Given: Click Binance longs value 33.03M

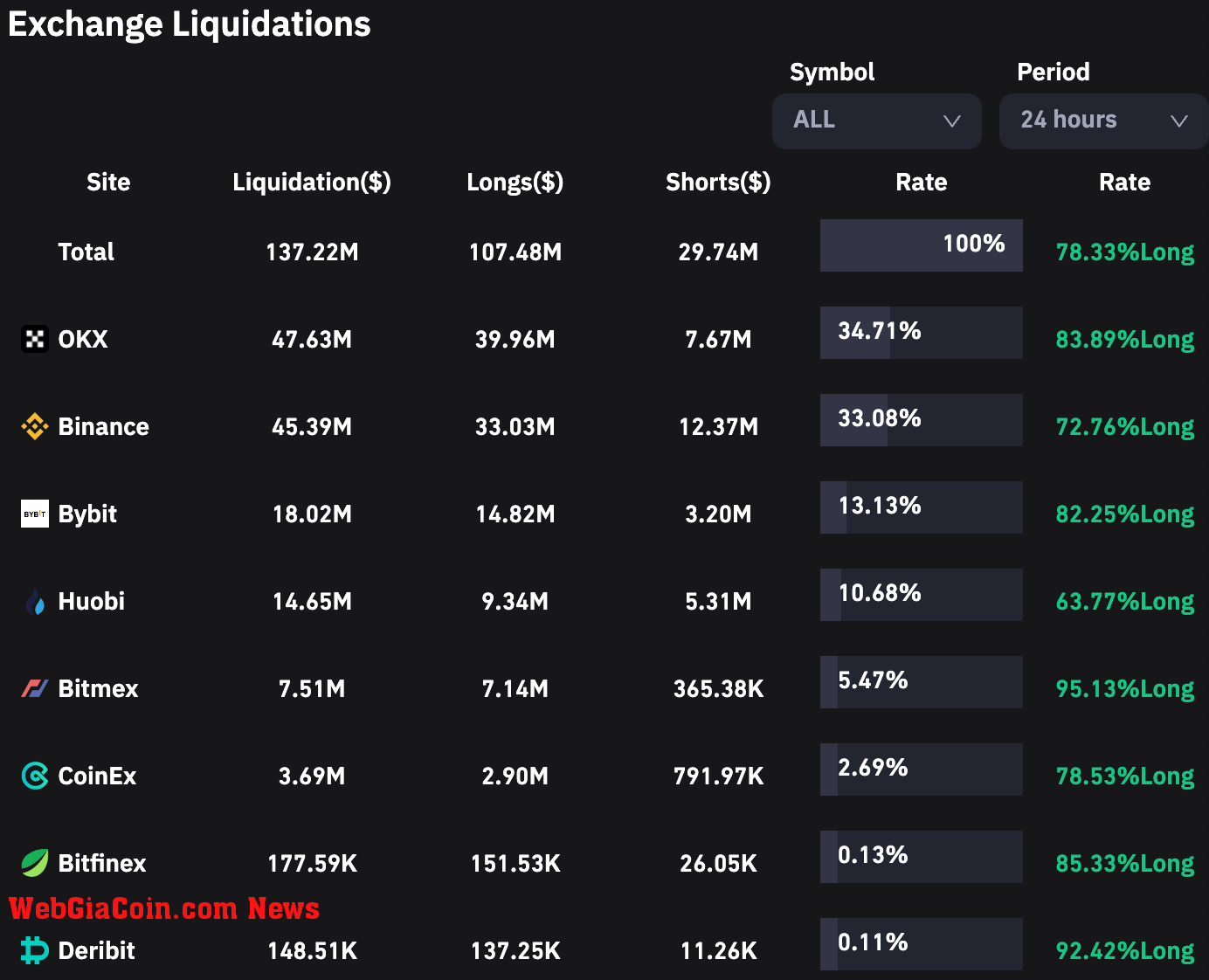Looking at the screenshot, I should 515,426.
